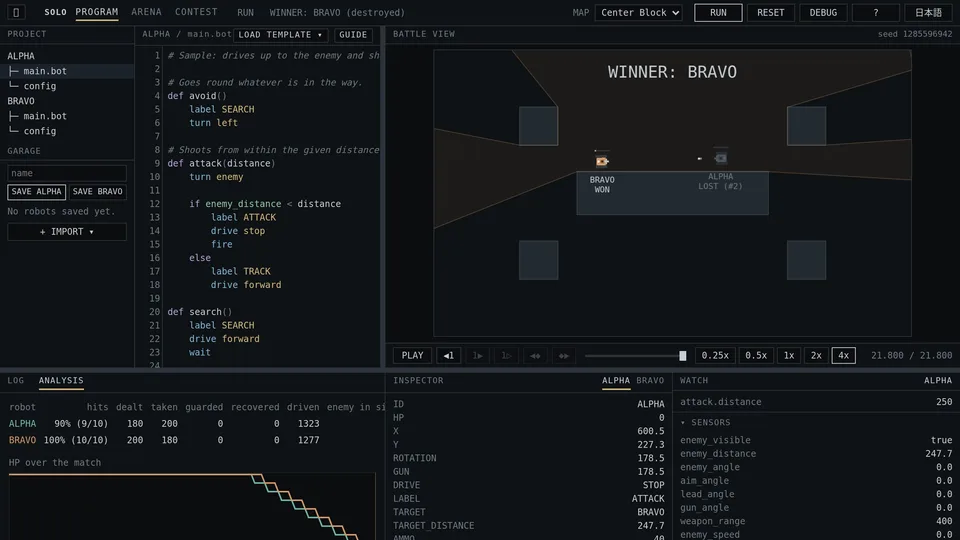Viewport: 960px width, 540px height.
Task: Collapse the SENSORS section
Action: [706, 422]
